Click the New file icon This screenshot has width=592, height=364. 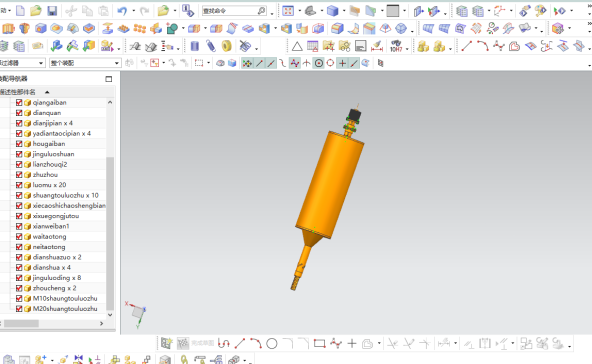(20, 11)
